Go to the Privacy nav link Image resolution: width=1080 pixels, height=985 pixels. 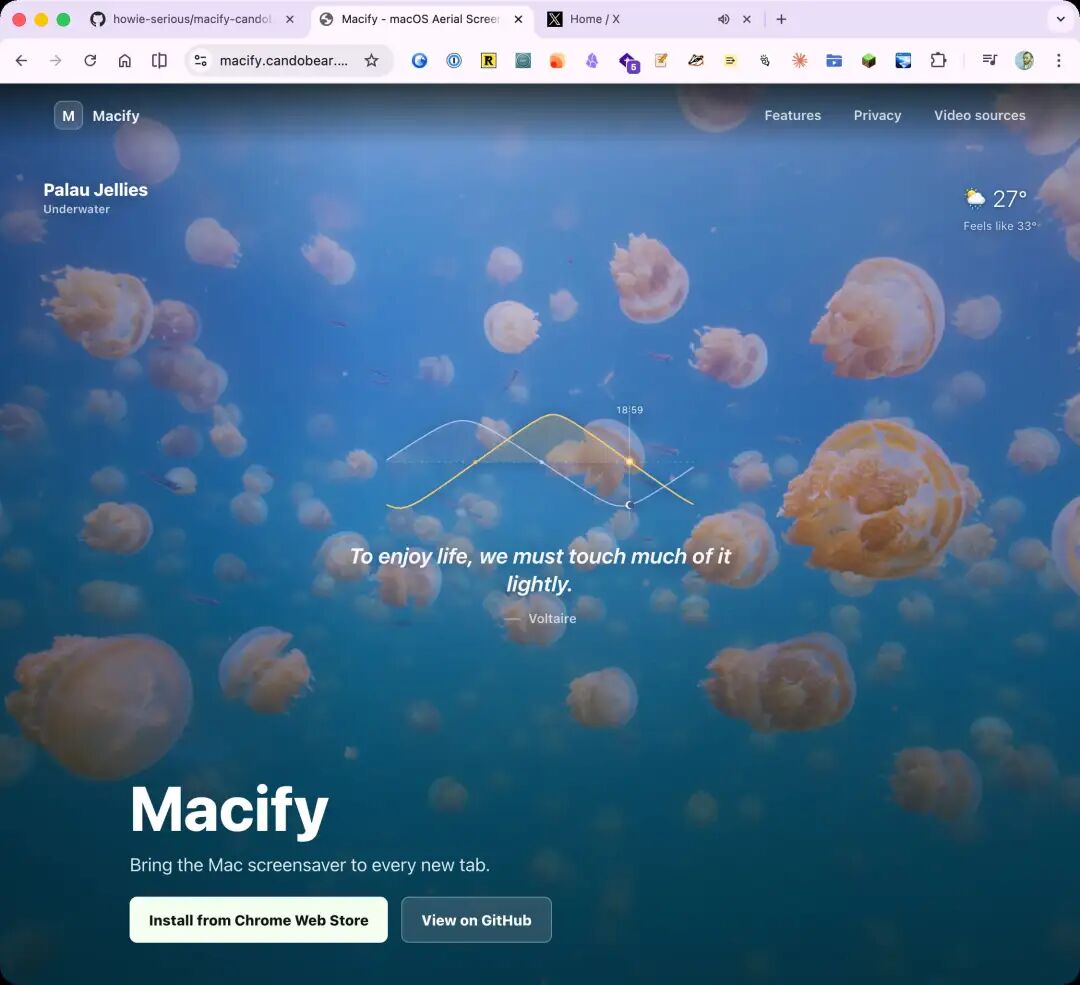click(x=878, y=116)
